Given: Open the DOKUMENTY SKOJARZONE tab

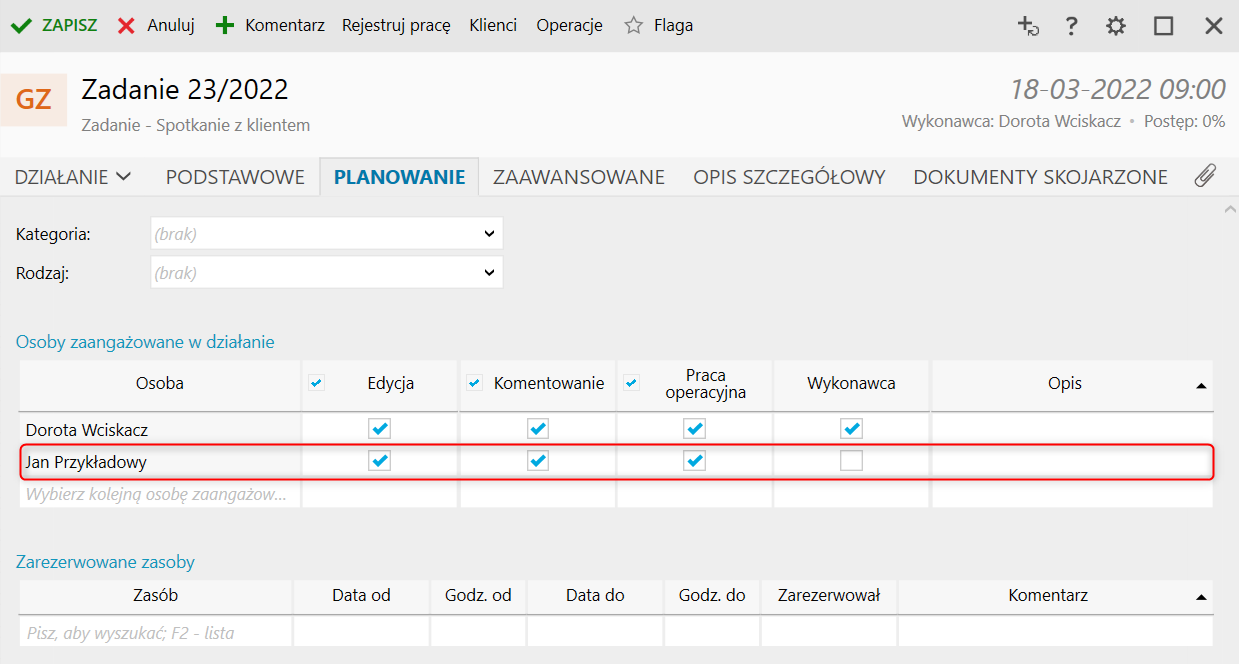Looking at the screenshot, I should coord(1040,177).
